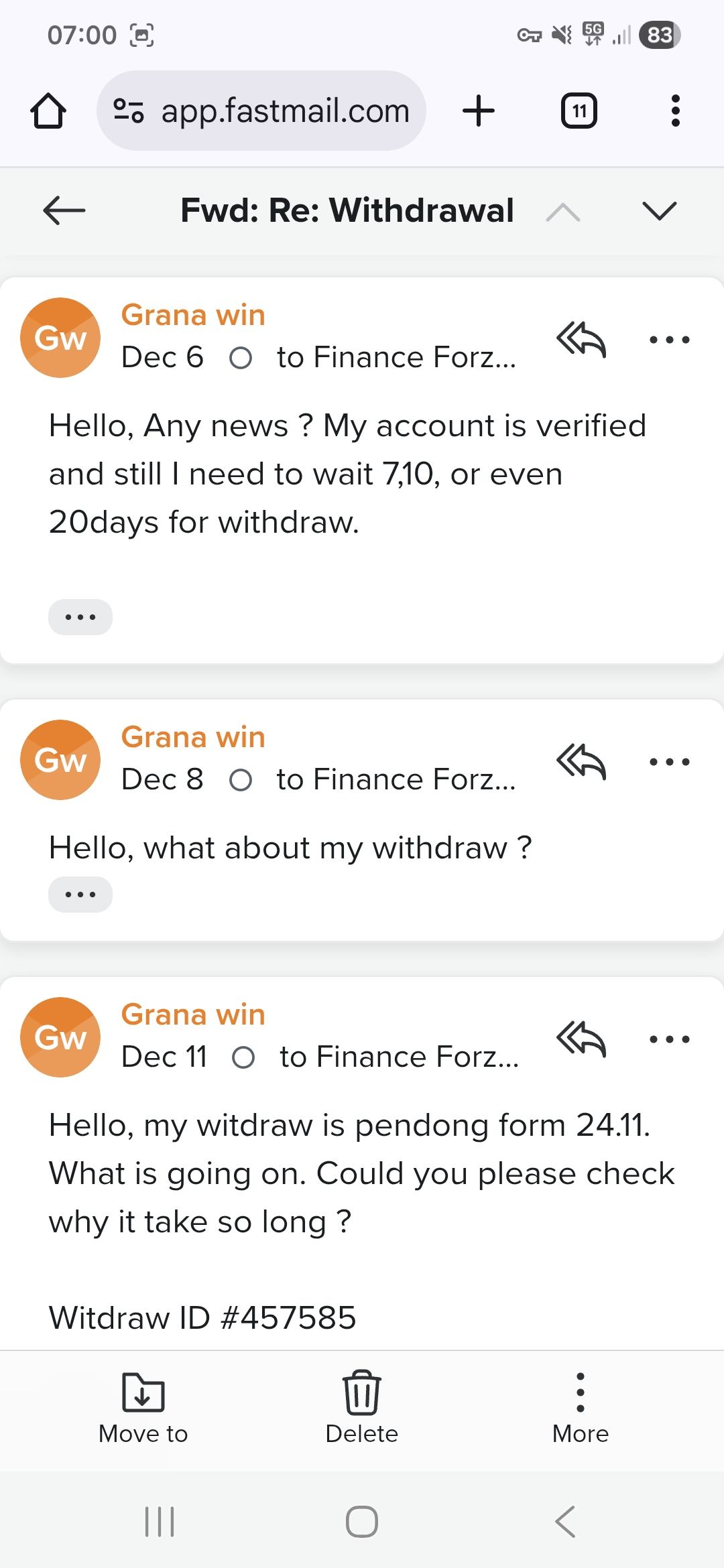Toggle unread circle on Dec 6 message

pos(241,358)
